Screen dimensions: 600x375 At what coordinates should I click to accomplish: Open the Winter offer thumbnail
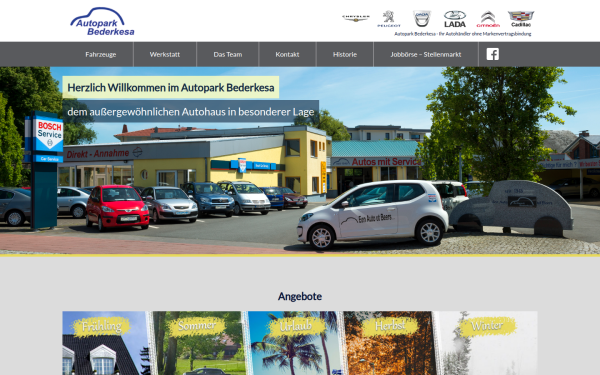point(487,343)
